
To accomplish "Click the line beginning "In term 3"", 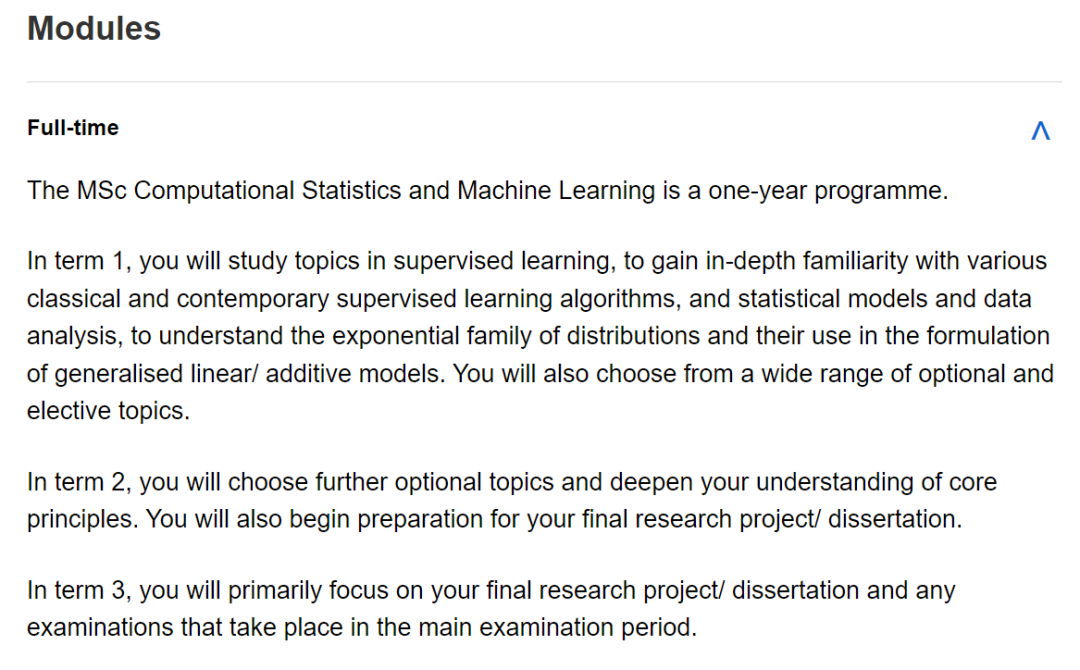I will [x=491, y=591].
